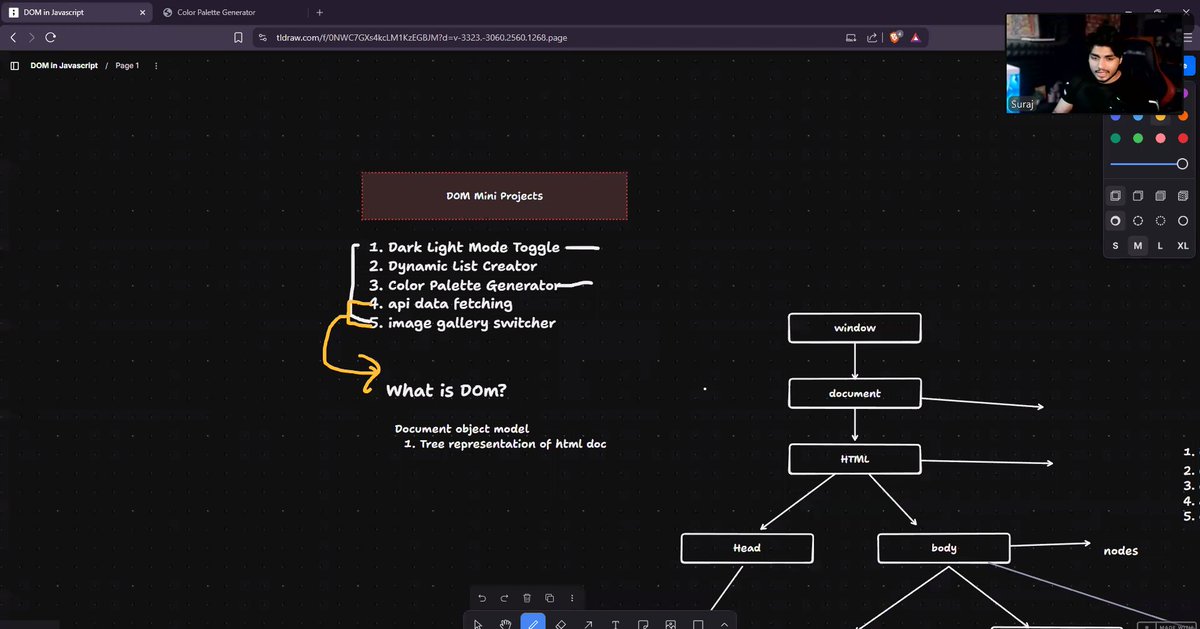Set dash style to draw
The height and width of the screenshot is (629, 1200).
click(x=1115, y=221)
